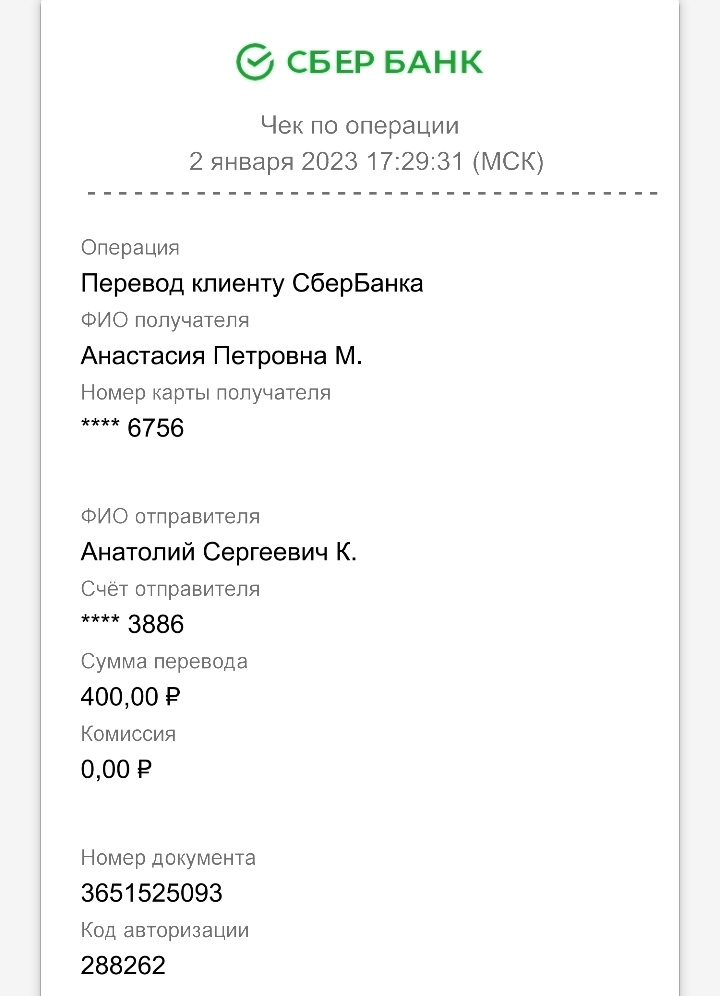This screenshot has width=720, height=996.
Task: Select the 'ФИО получателя' label
Action: click(165, 320)
